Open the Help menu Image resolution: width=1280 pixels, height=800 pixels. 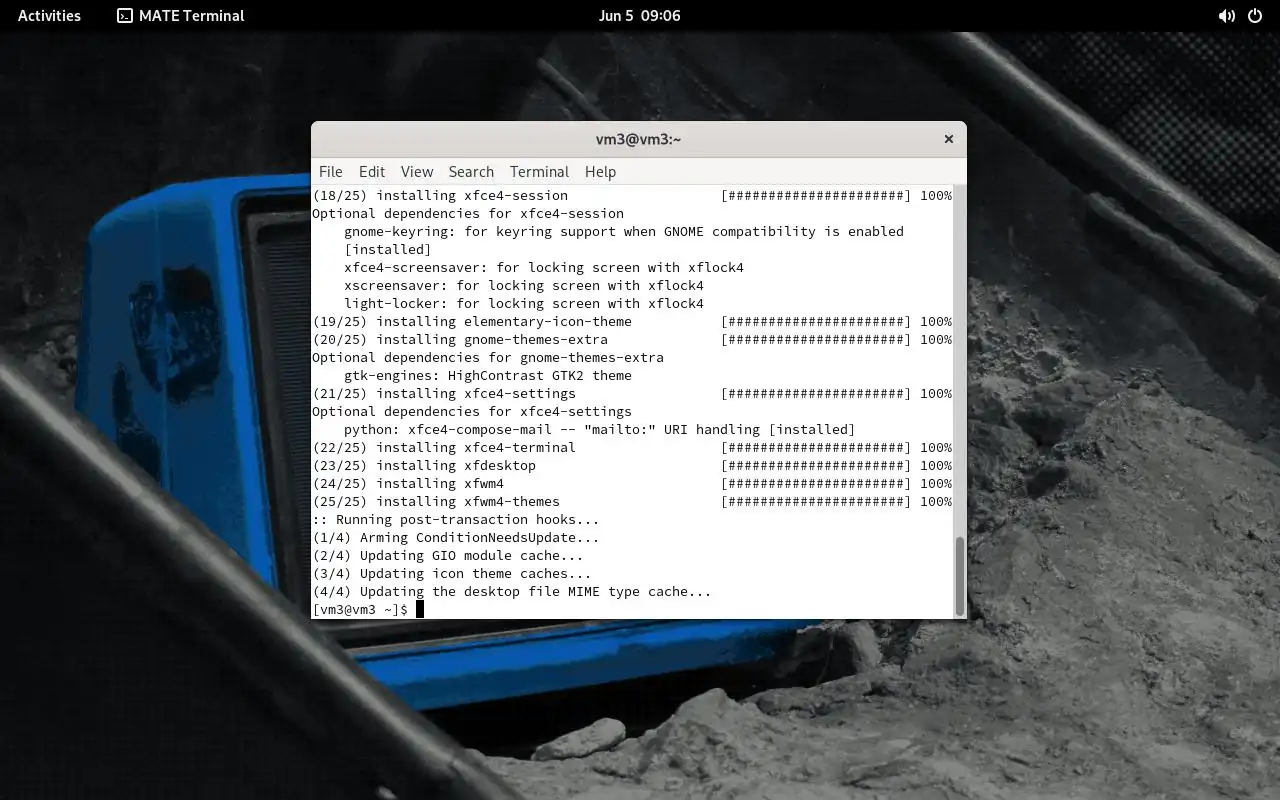click(600, 172)
